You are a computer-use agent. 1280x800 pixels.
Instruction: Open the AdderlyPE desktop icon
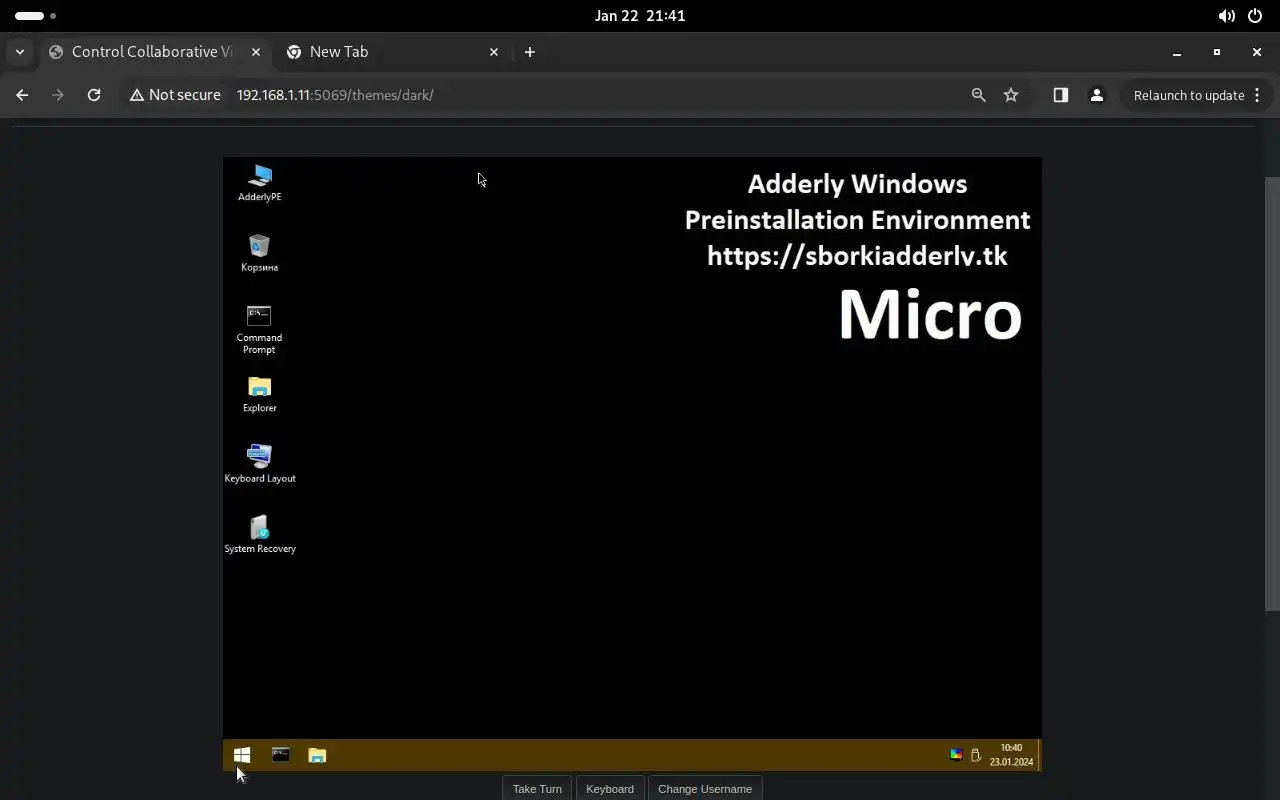[259, 183]
